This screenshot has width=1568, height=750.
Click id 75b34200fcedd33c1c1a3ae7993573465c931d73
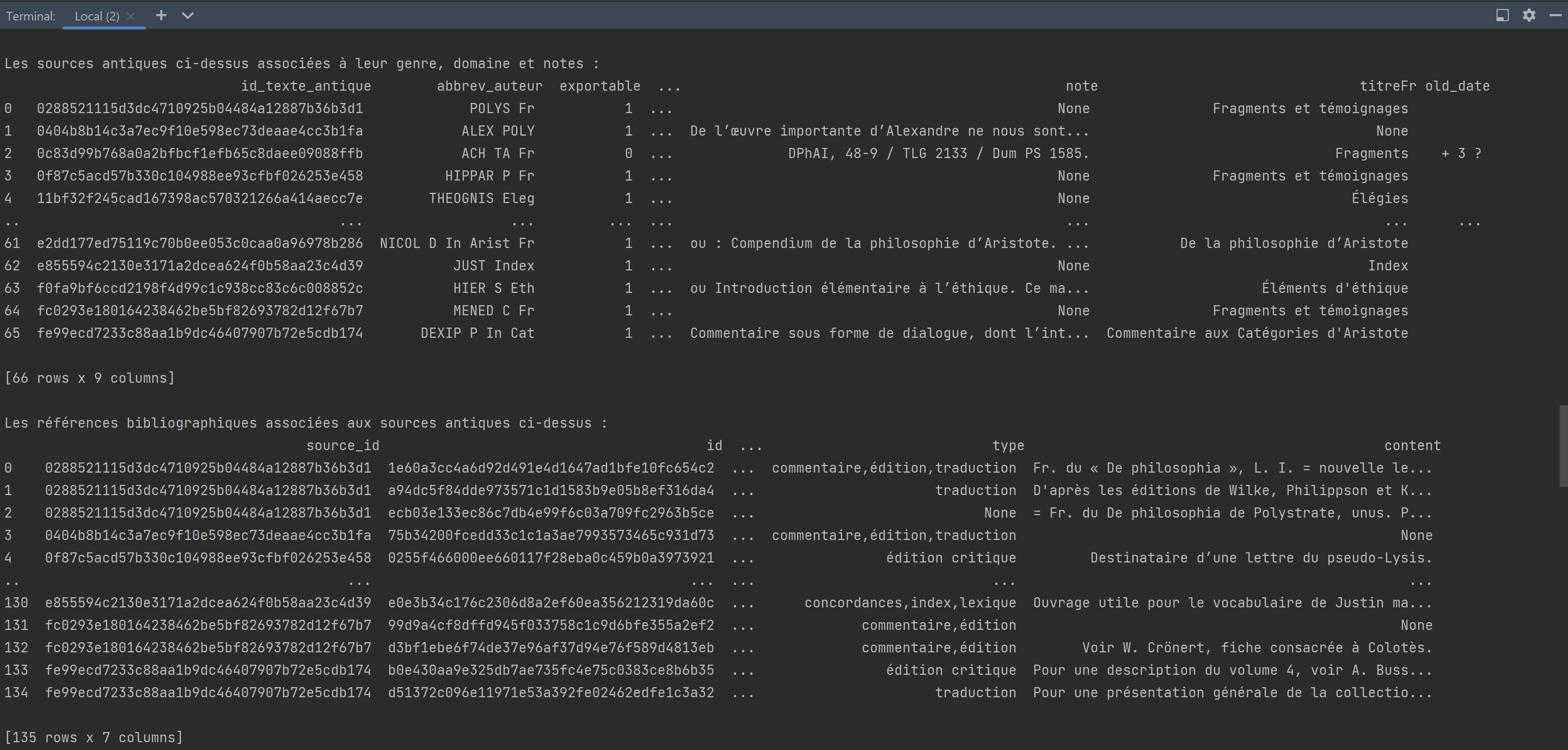click(x=551, y=536)
